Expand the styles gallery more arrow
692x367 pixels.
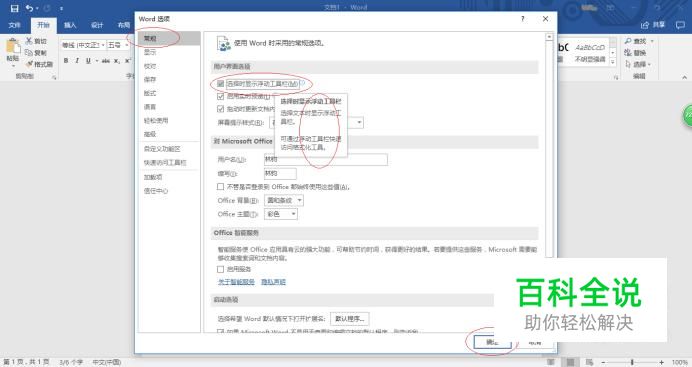613,63
